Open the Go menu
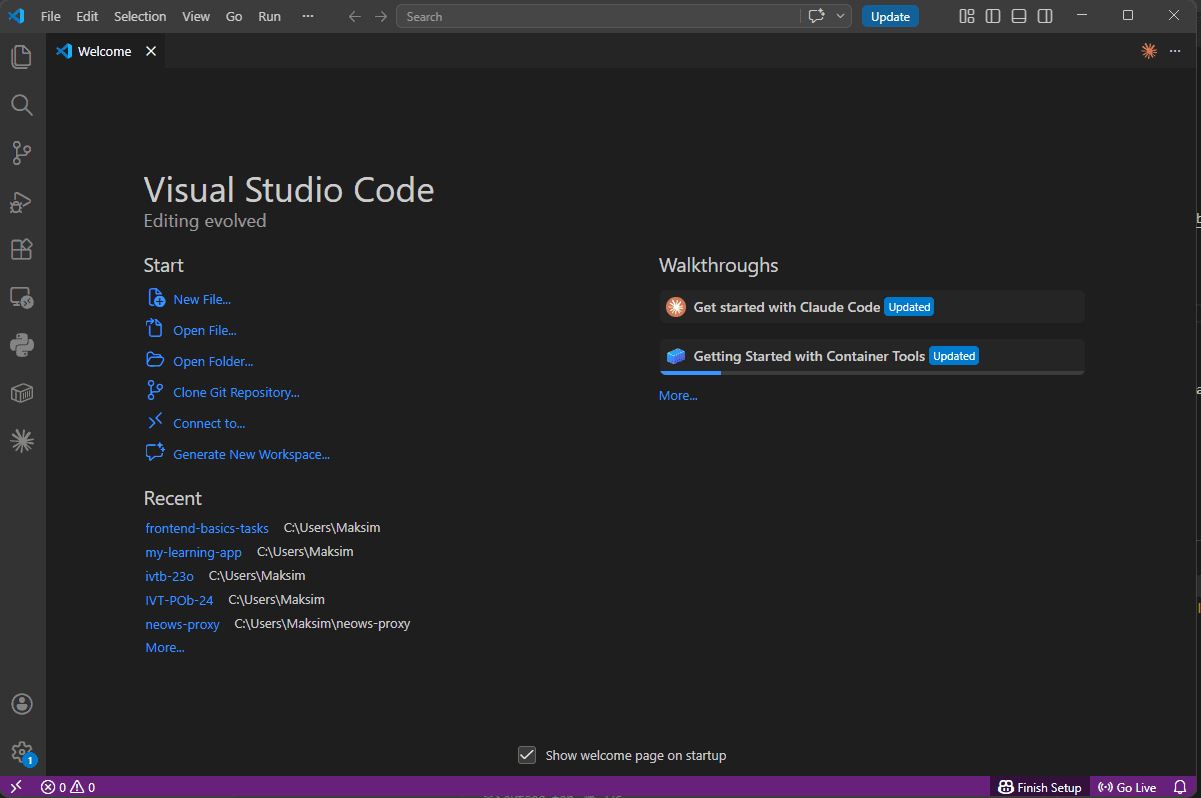 pyautogui.click(x=234, y=16)
